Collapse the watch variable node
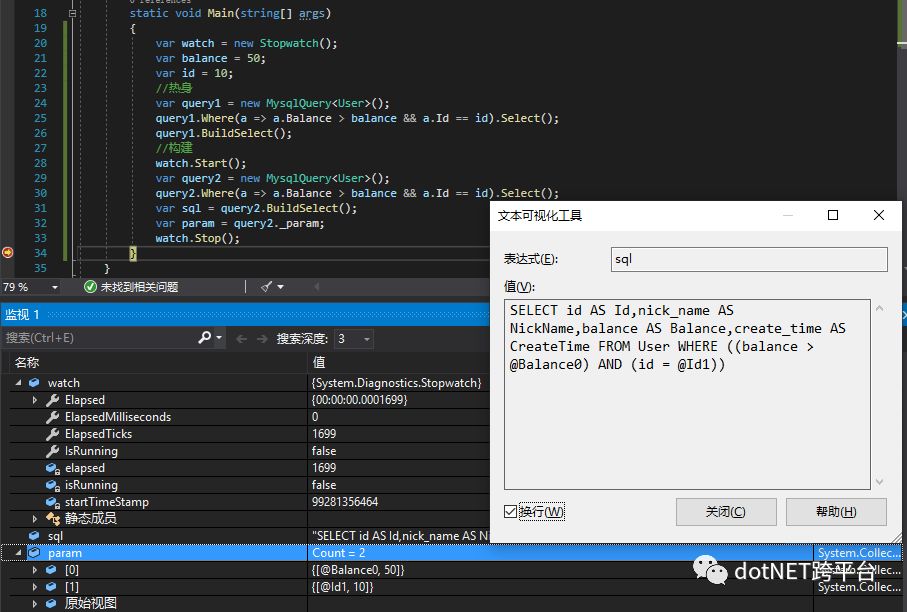This screenshot has height=612, width=907. (x=19, y=383)
